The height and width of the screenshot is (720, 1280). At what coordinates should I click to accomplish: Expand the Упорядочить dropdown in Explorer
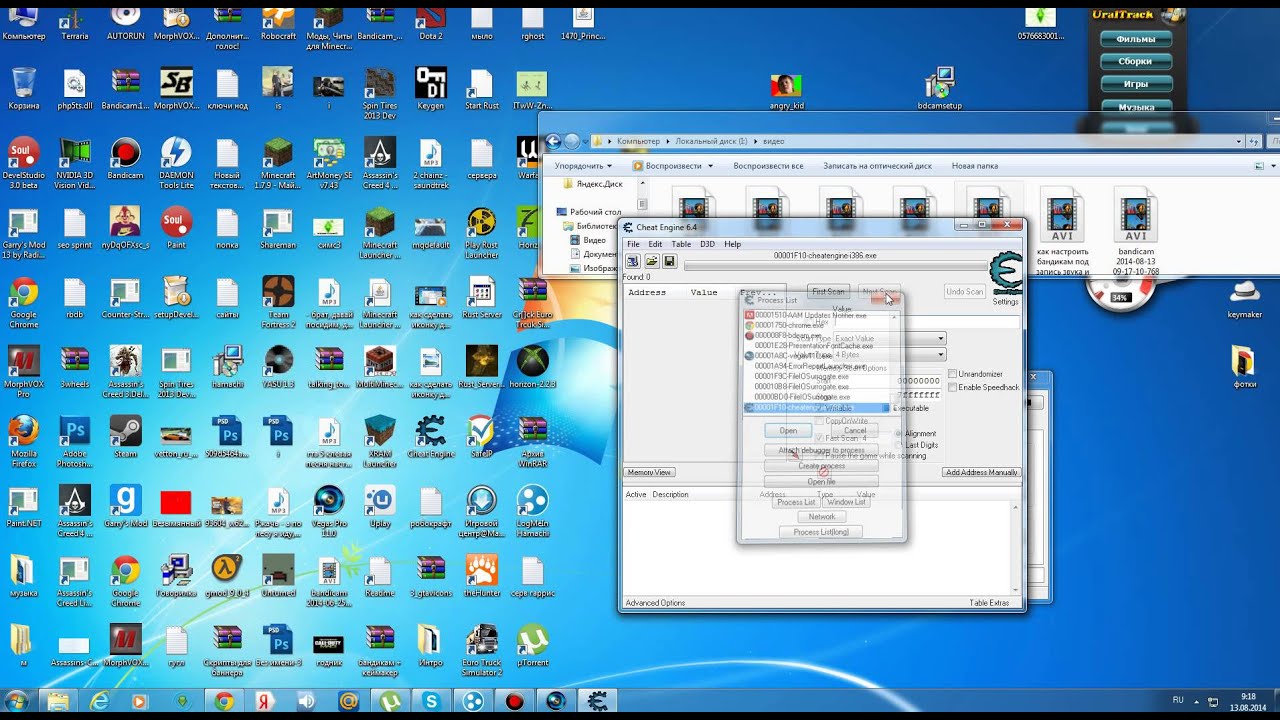pos(582,166)
